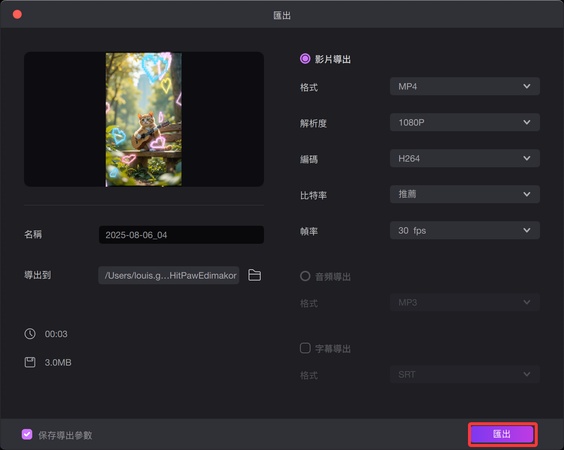564x450 pixels.
Task: Click the cat video preview thumbnail
Action: click(x=144, y=119)
